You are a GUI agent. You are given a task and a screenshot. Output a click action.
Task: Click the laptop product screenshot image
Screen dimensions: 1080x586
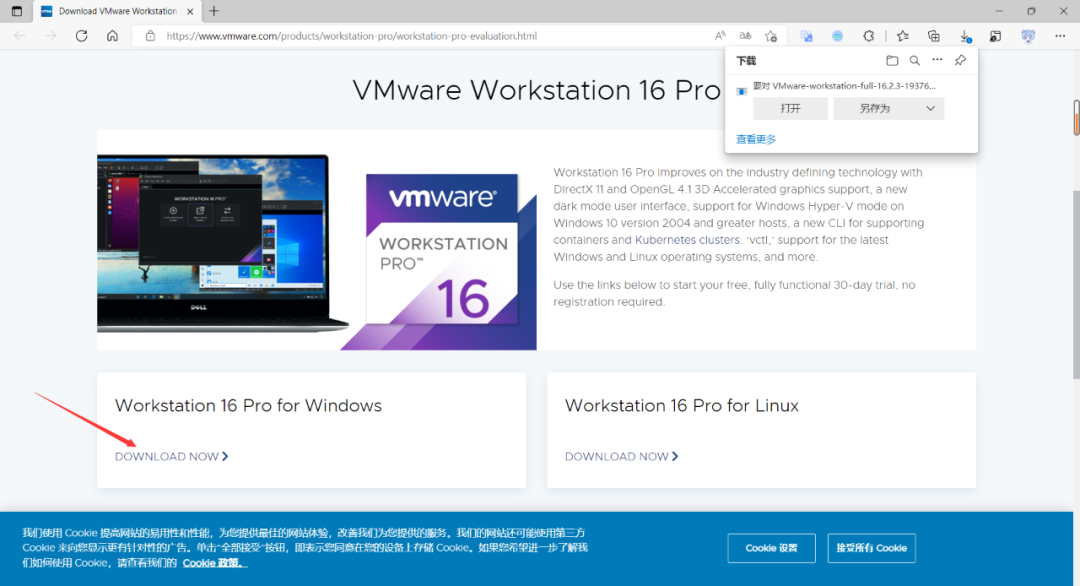coord(222,242)
